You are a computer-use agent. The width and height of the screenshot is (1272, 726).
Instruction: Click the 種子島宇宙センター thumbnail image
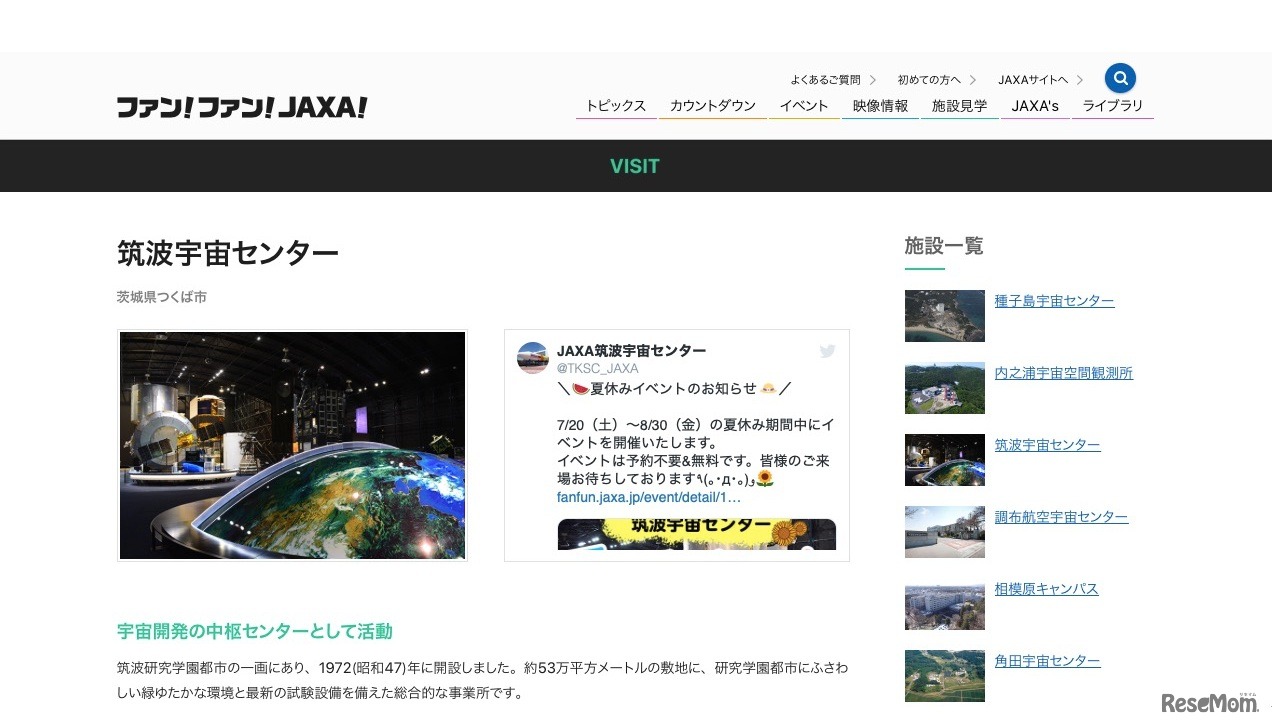coord(944,315)
